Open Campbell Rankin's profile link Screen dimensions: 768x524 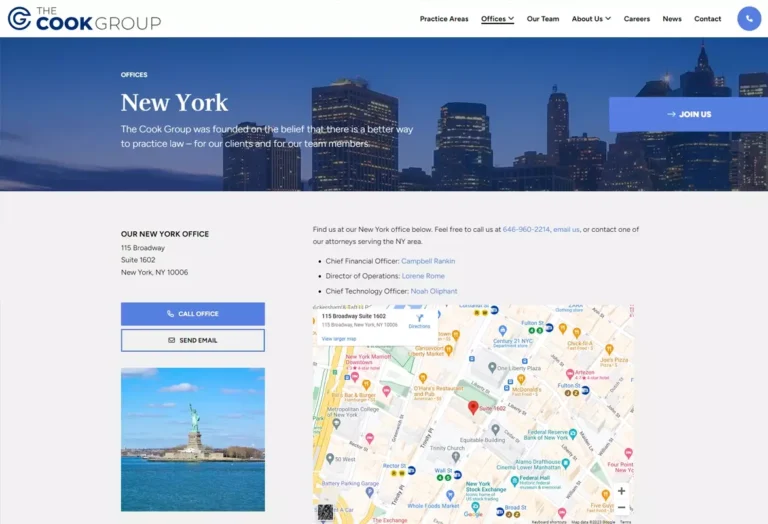point(428,261)
